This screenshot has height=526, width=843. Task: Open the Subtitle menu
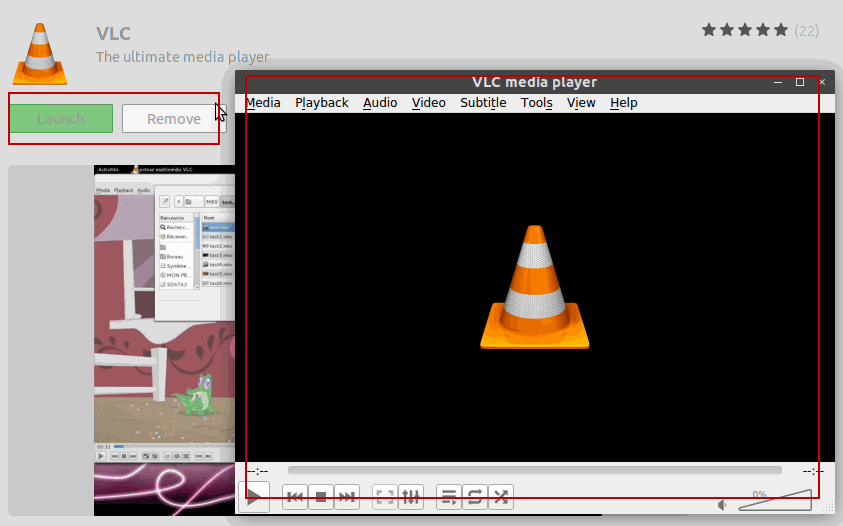pyautogui.click(x=483, y=103)
